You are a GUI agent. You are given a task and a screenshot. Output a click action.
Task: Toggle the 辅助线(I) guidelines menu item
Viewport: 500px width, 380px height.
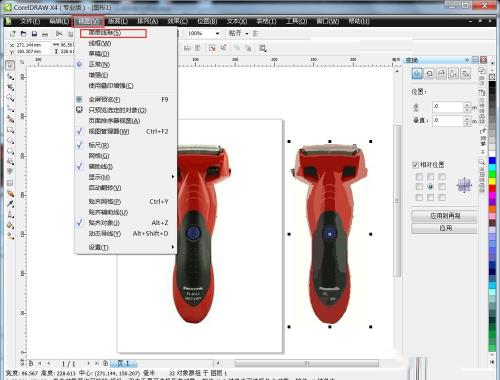(125, 166)
